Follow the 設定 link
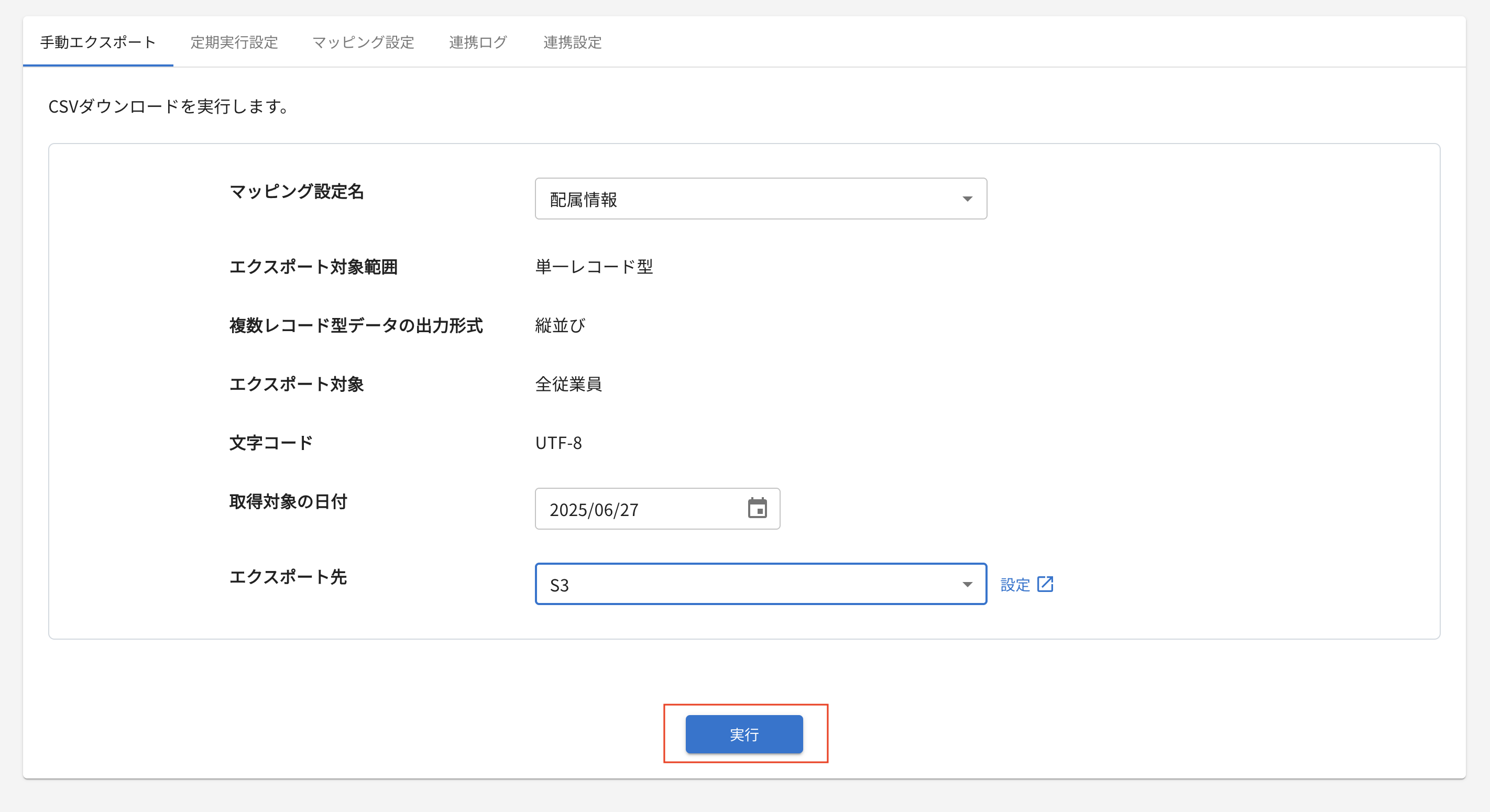 1015,585
